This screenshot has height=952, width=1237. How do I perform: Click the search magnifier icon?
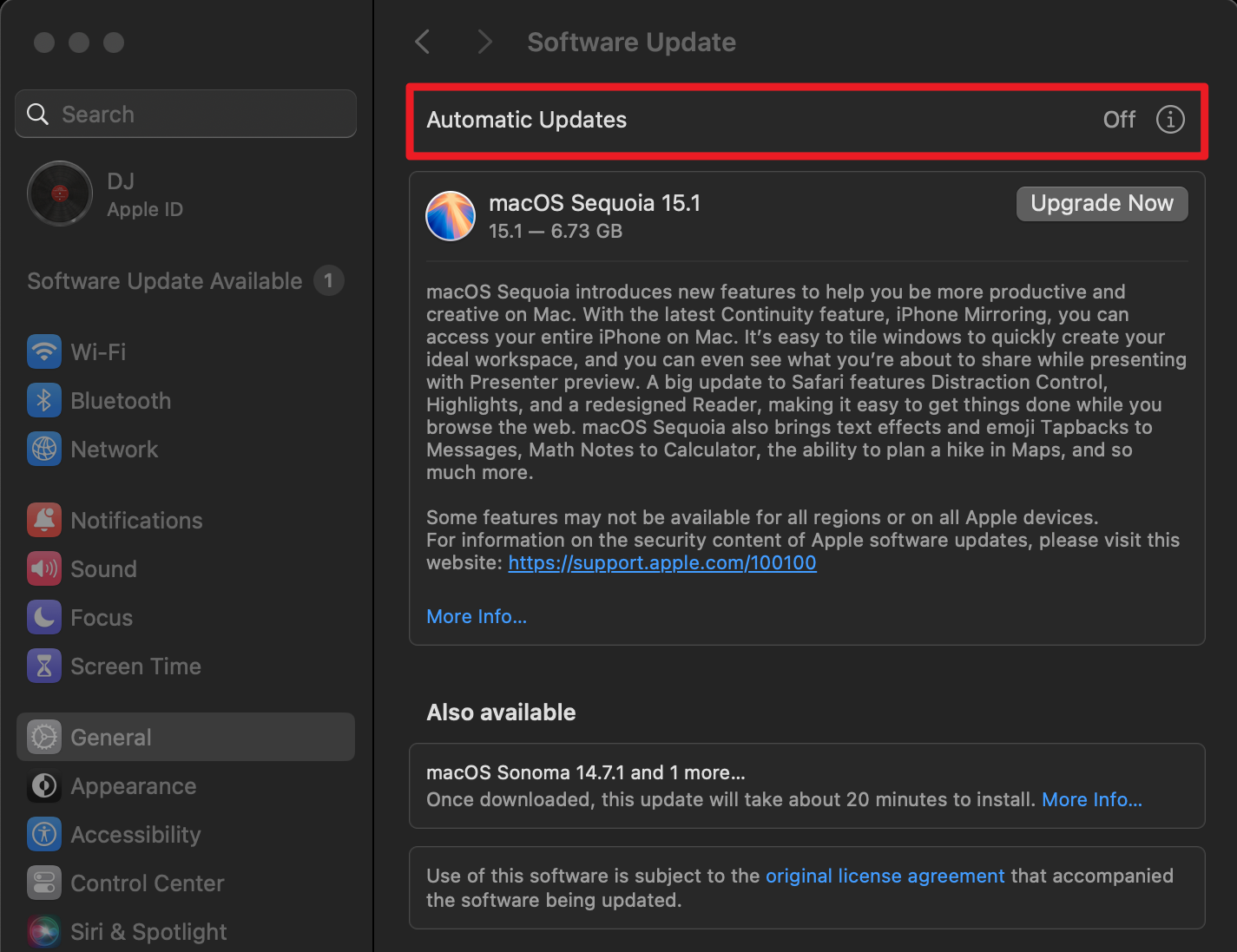point(37,114)
